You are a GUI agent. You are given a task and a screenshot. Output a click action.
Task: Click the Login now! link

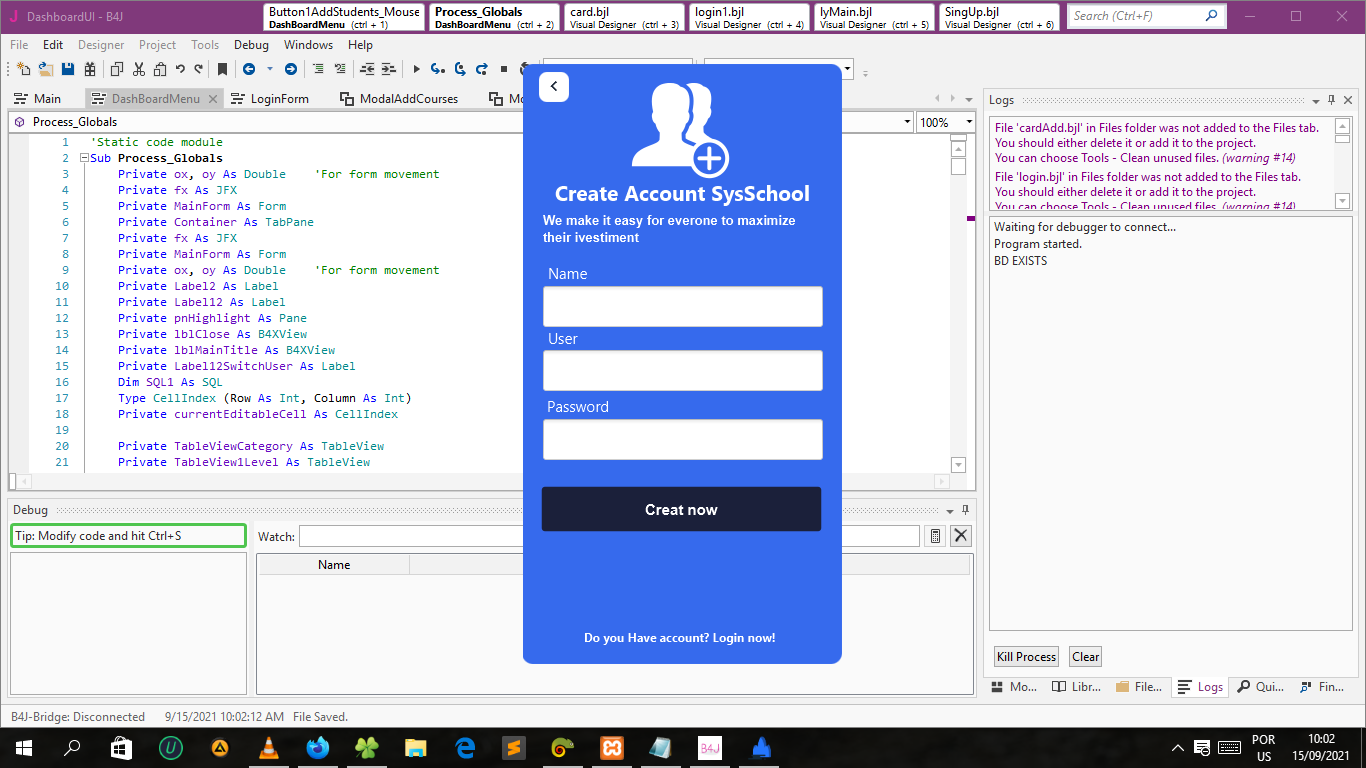(744, 638)
